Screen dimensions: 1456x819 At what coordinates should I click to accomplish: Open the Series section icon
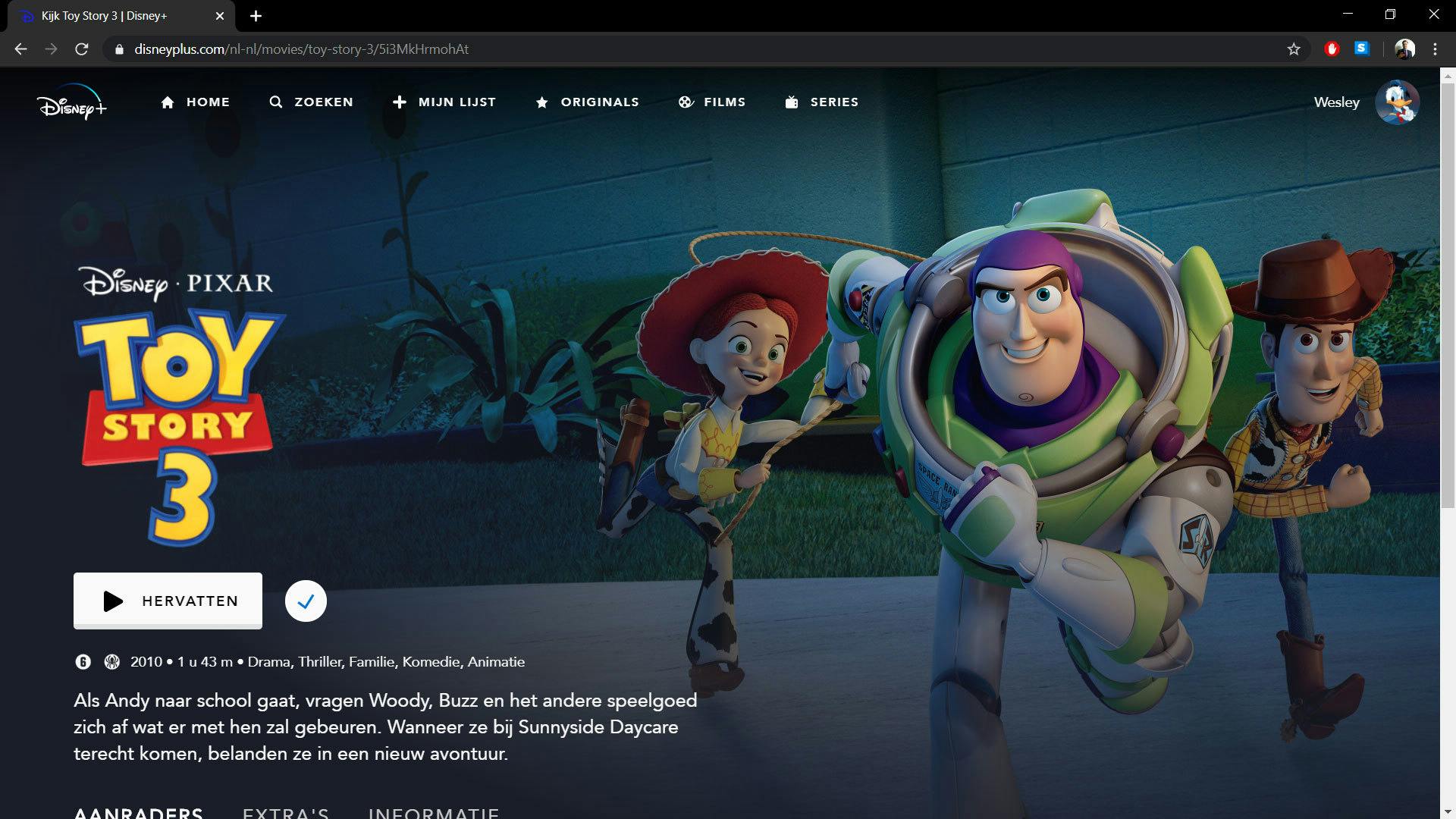tap(790, 102)
